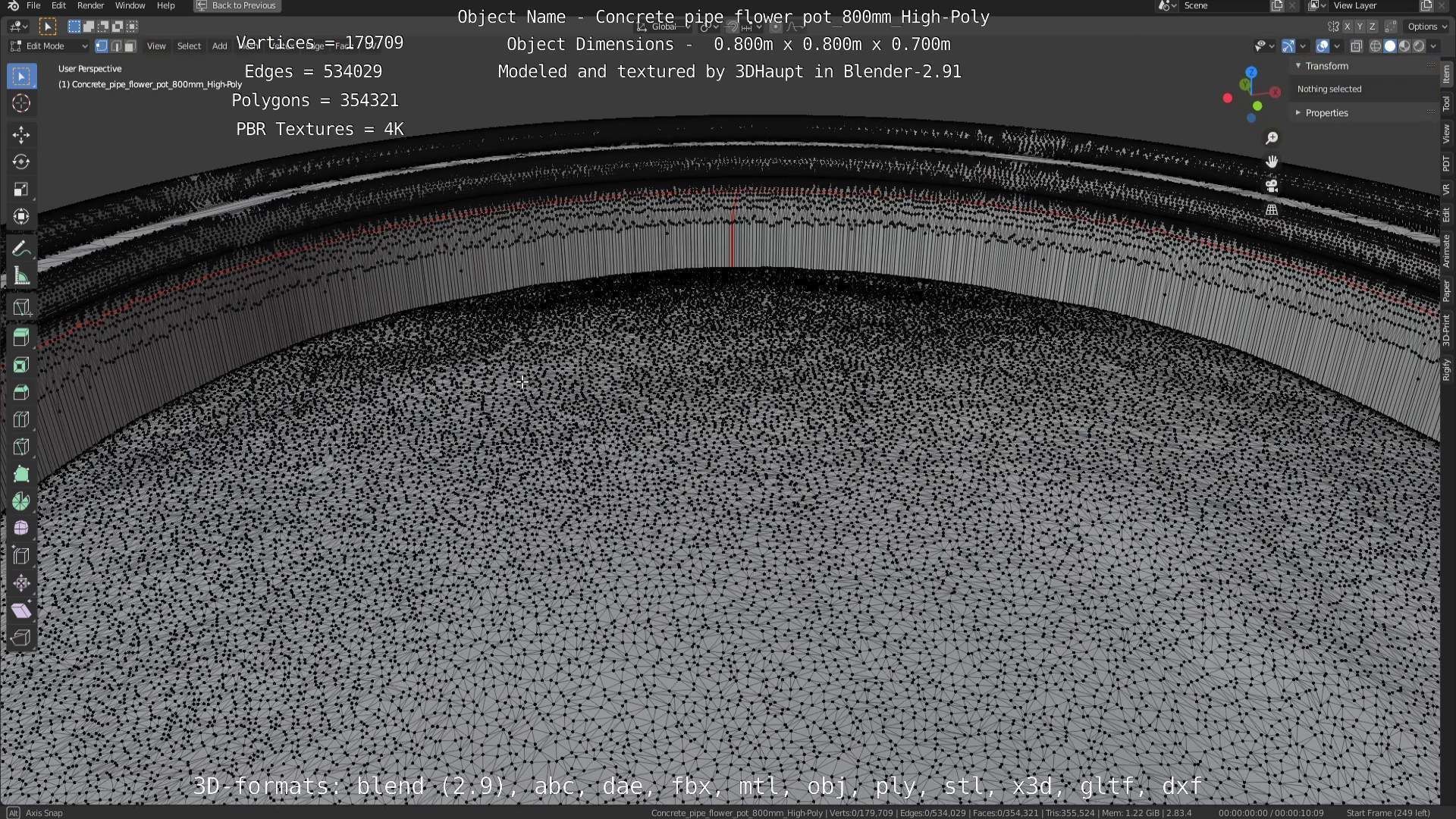Switch to perspective/orthographic grid icon

[1272, 209]
